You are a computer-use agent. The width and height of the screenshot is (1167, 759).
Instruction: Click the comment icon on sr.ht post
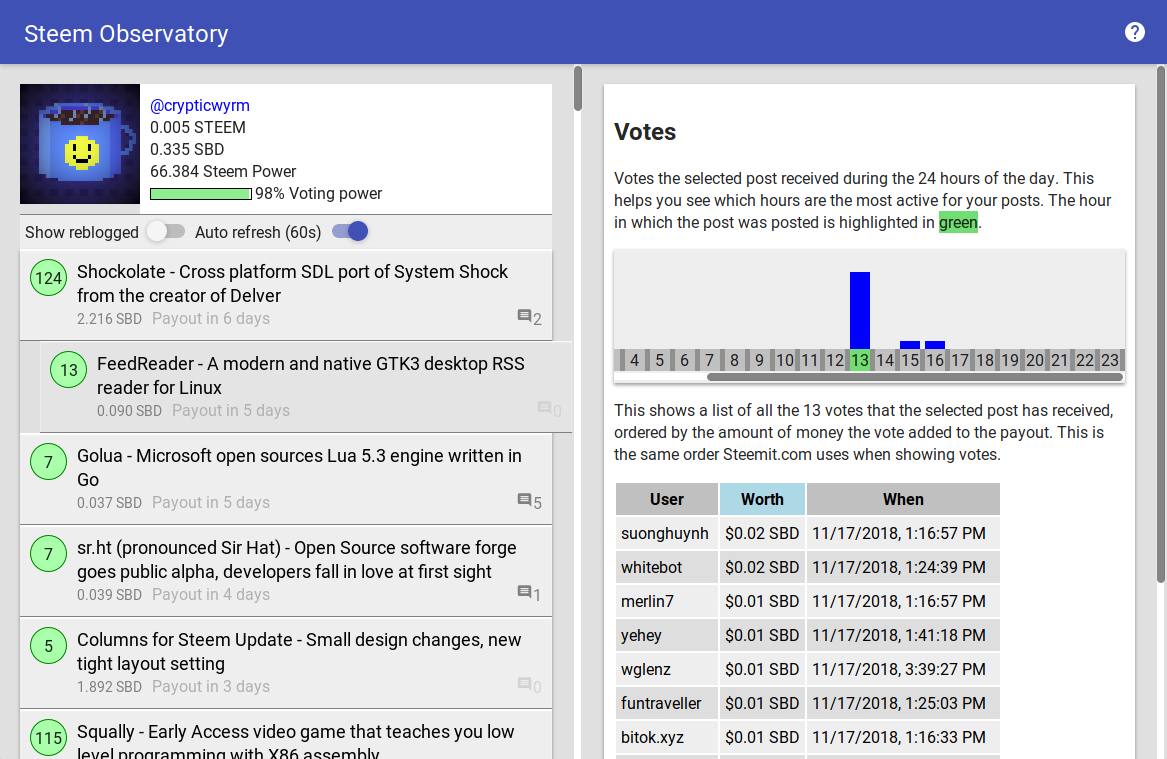pyautogui.click(x=524, y=592)
